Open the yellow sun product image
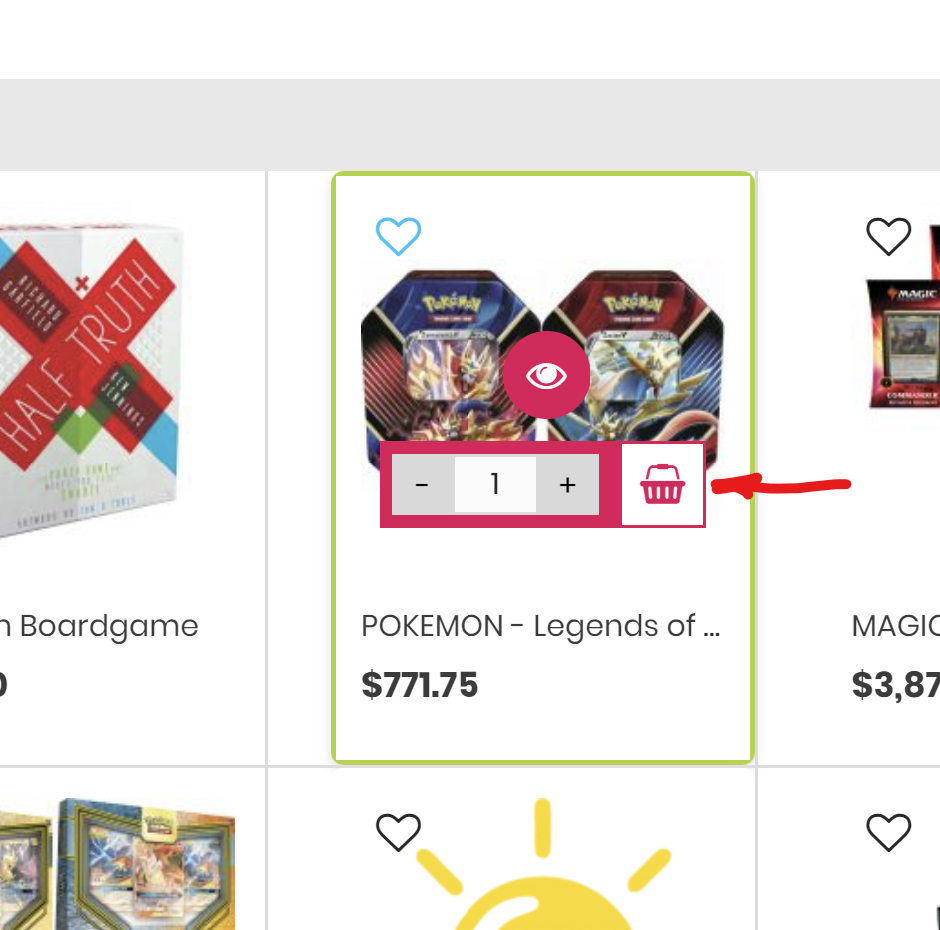Screen dimensions: 940x930 (543, 864)
